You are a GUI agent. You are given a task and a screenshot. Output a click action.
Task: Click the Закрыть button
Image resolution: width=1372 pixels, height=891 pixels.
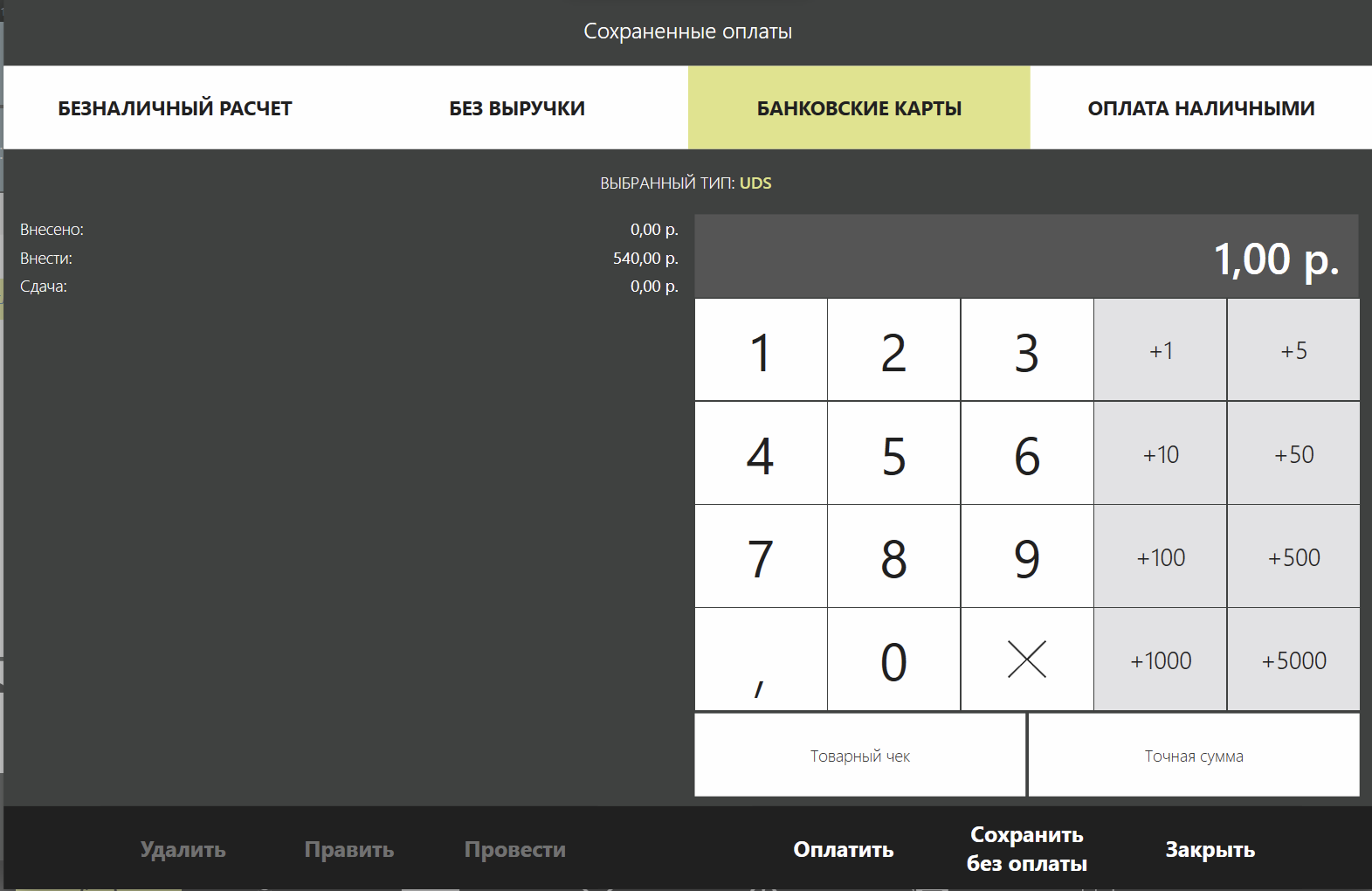[x=1210, y=849]
